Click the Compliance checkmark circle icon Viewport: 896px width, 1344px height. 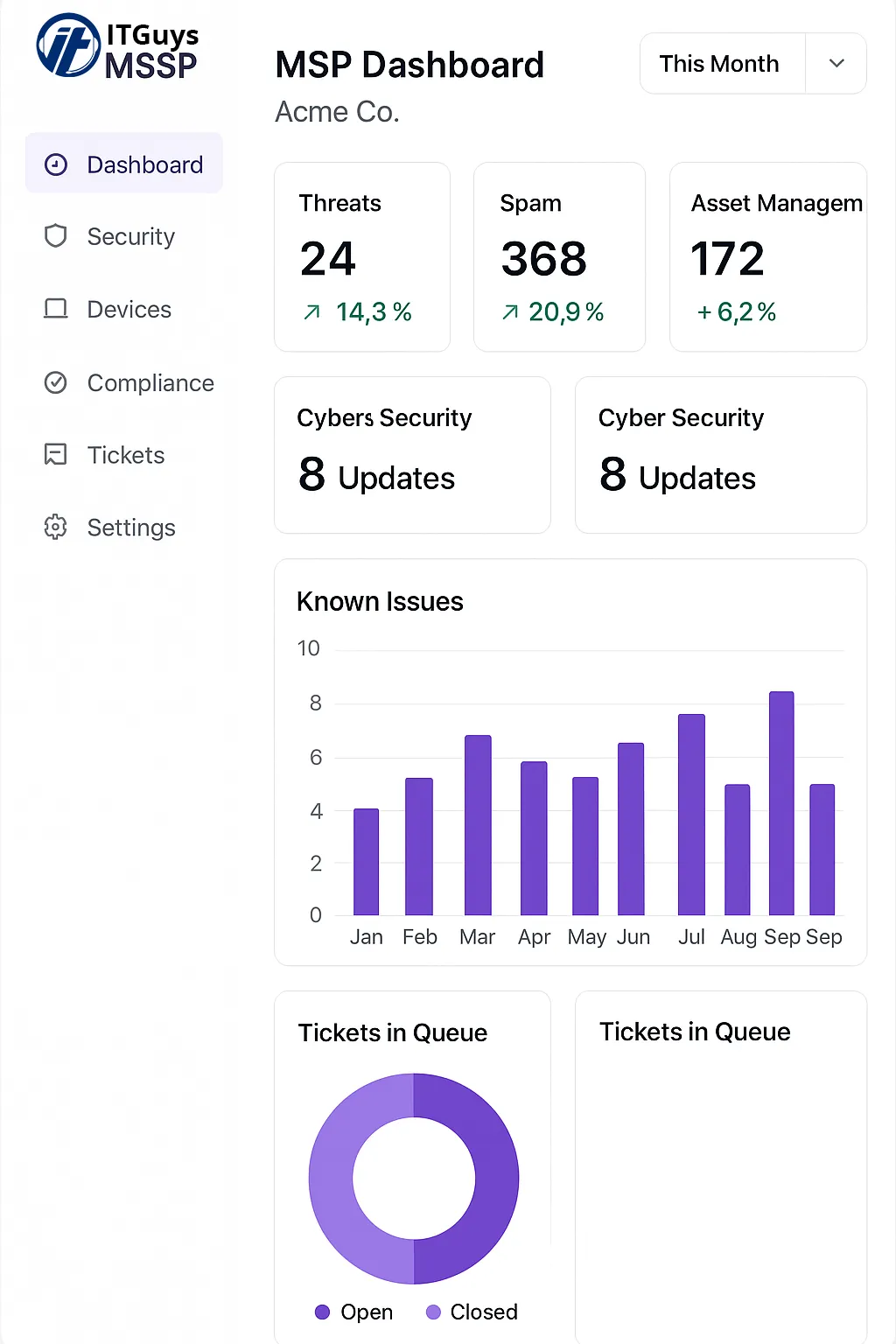tap(56, 382)
